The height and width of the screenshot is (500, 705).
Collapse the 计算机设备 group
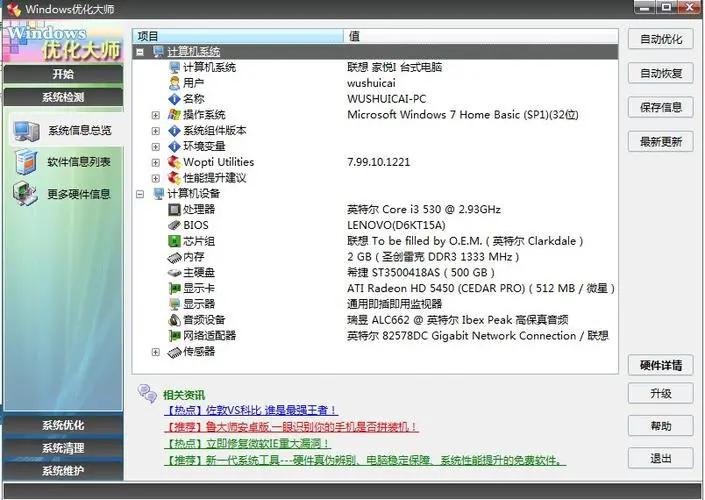click(140, 194)
